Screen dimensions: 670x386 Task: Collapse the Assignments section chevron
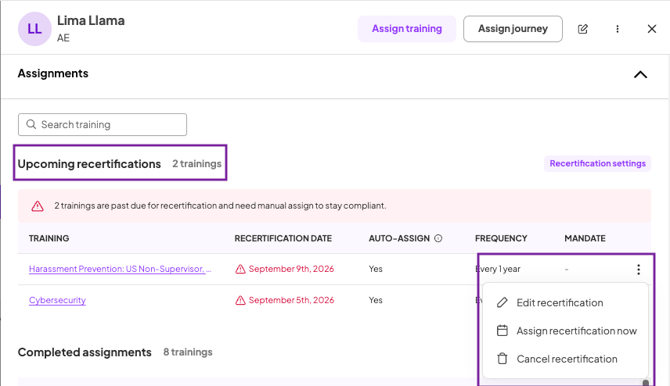(x=640, y=75)
